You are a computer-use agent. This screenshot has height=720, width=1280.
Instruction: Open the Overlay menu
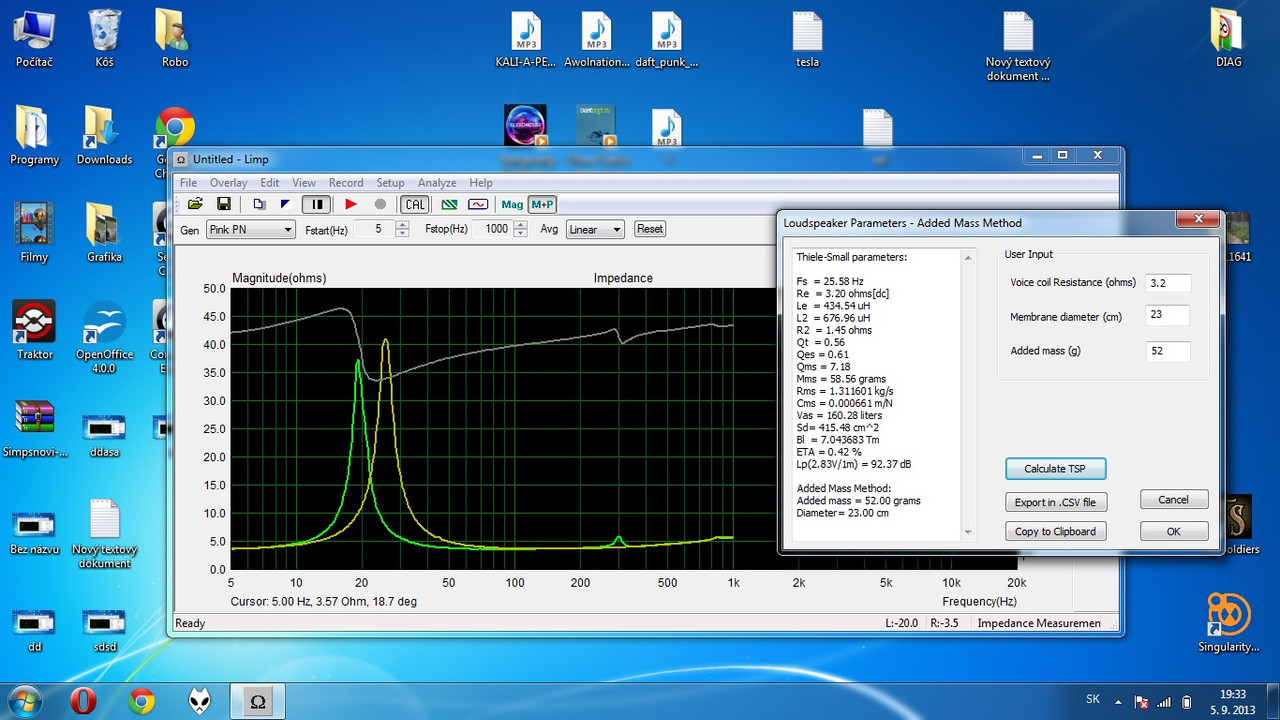(228, 183)
